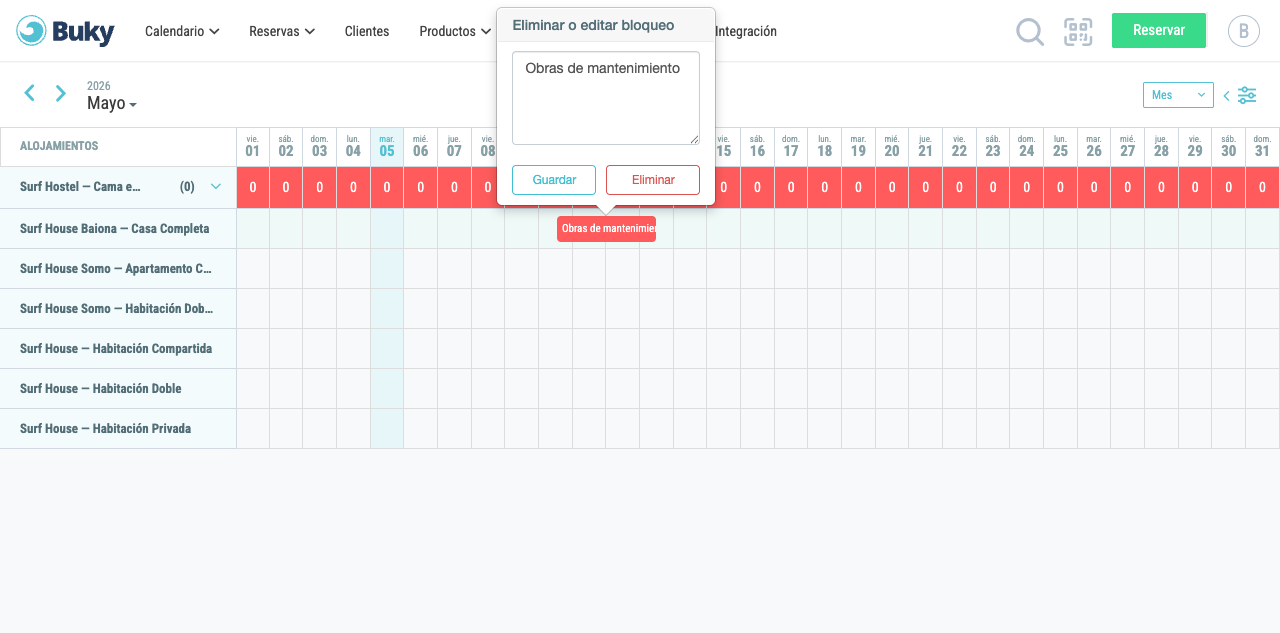
Task: Click the Eliminar button to delete block
Action: coord(653,180)
